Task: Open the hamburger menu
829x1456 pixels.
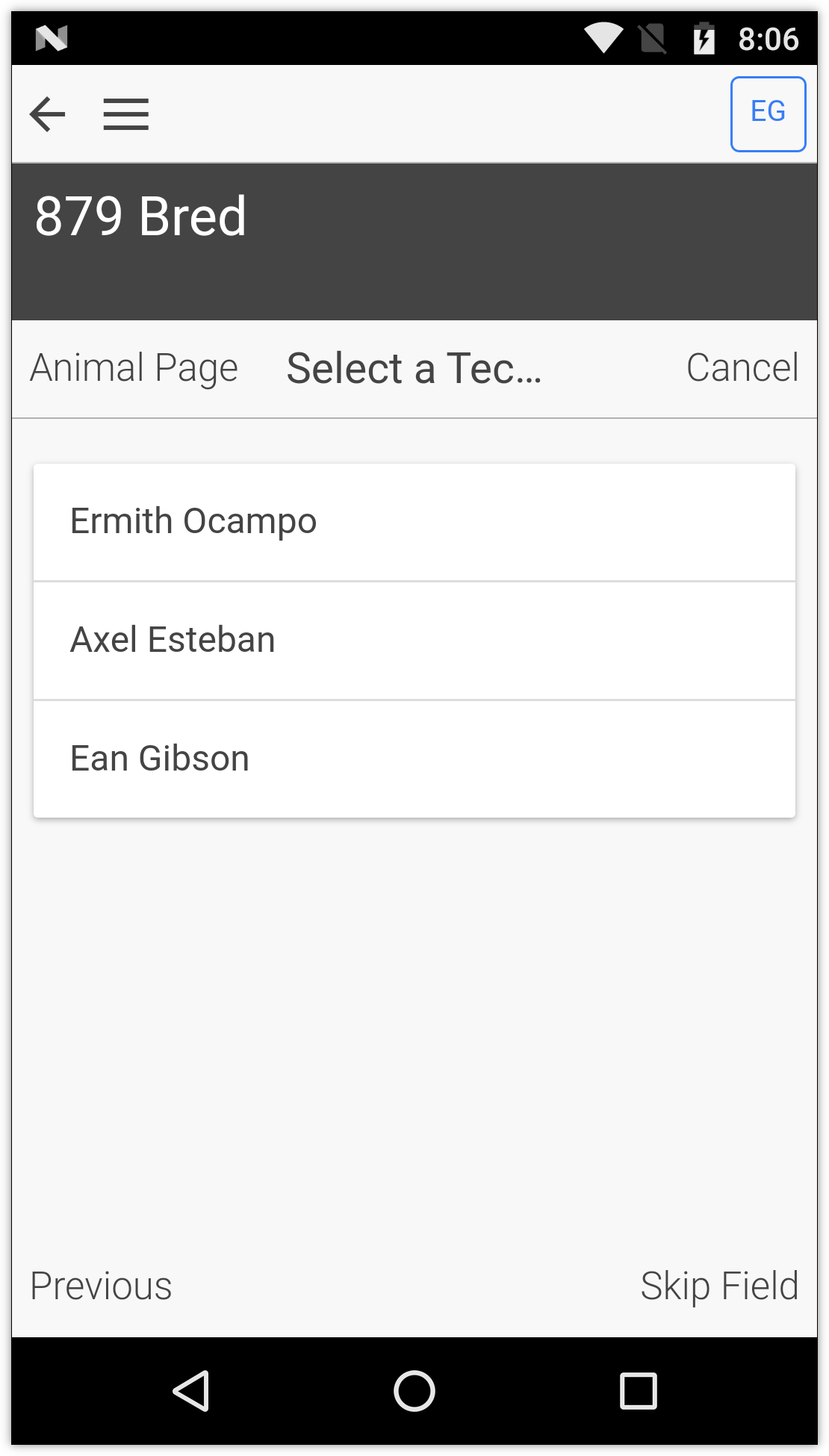Action: coord(125,114)
